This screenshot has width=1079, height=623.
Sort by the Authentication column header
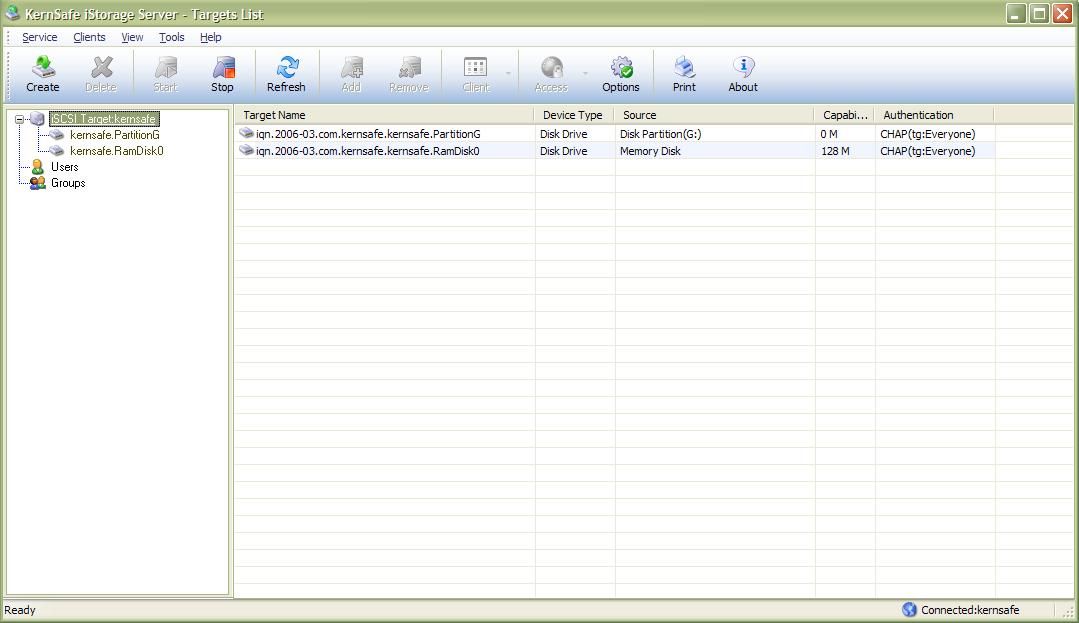click(x=934, y=115)
